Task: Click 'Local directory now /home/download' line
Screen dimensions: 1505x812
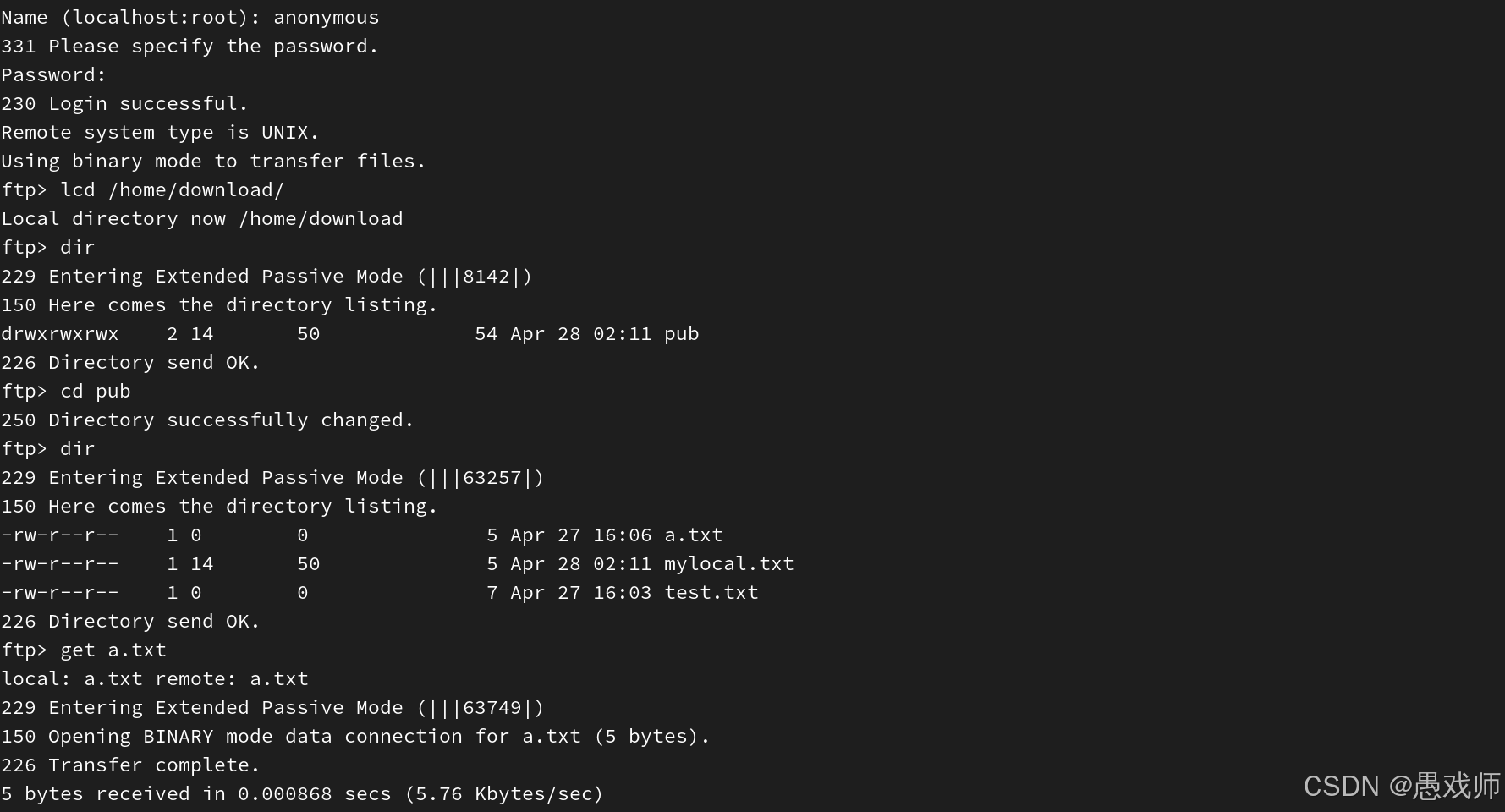Action: (202, 218)
